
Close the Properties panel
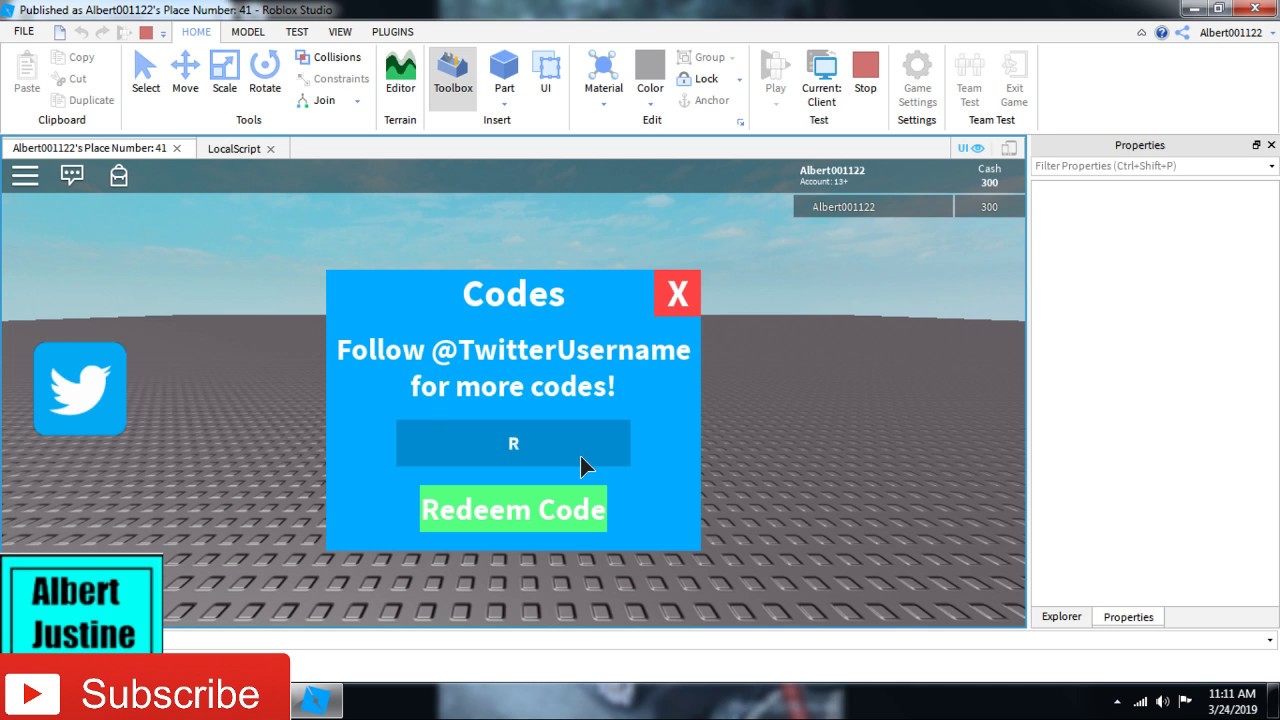(x=1272, y=145)
